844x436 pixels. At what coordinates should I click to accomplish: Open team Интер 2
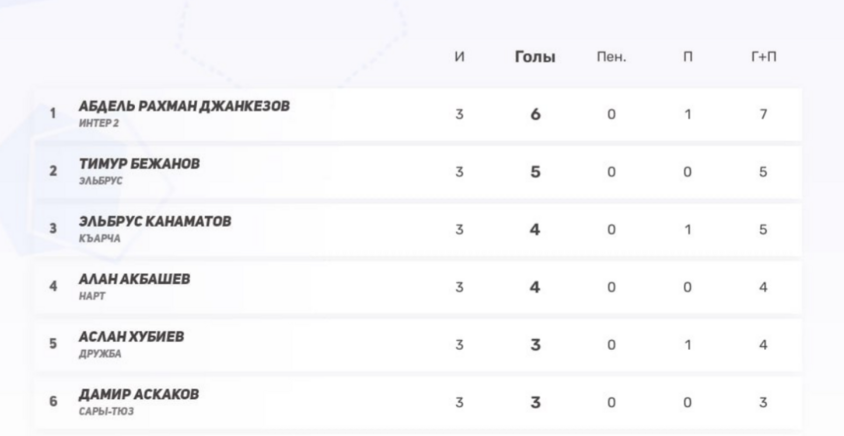(97, 122)
